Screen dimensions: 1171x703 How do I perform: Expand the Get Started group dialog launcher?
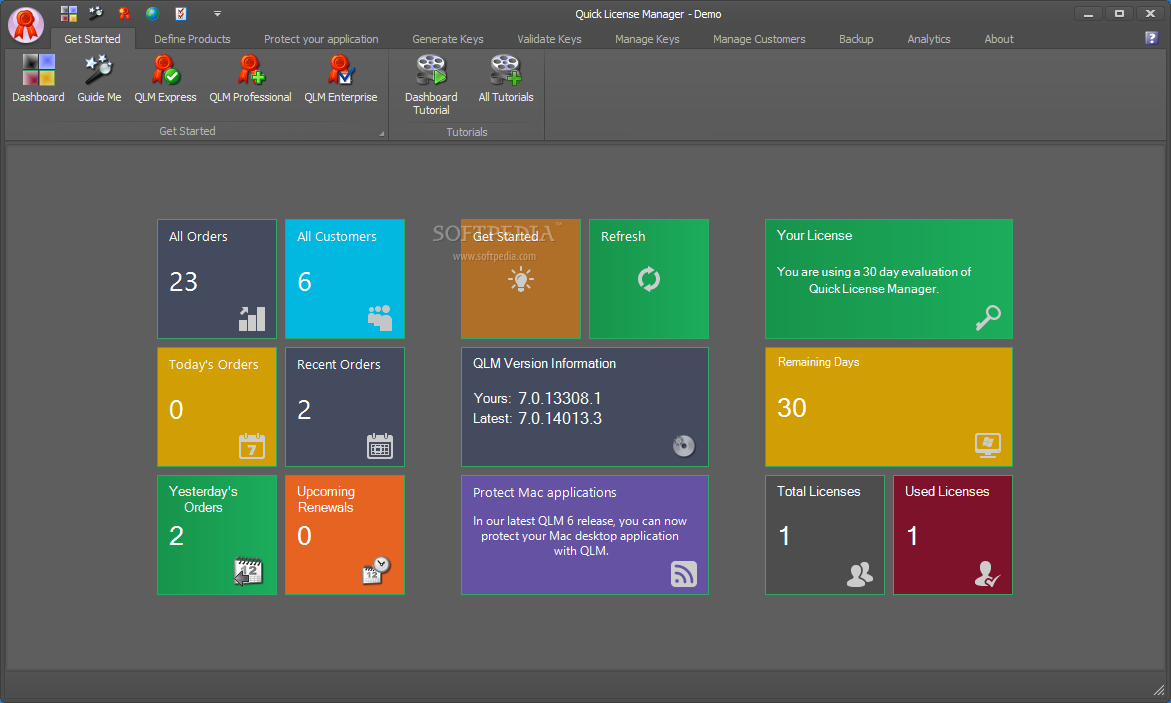click(x=382, y=134)
